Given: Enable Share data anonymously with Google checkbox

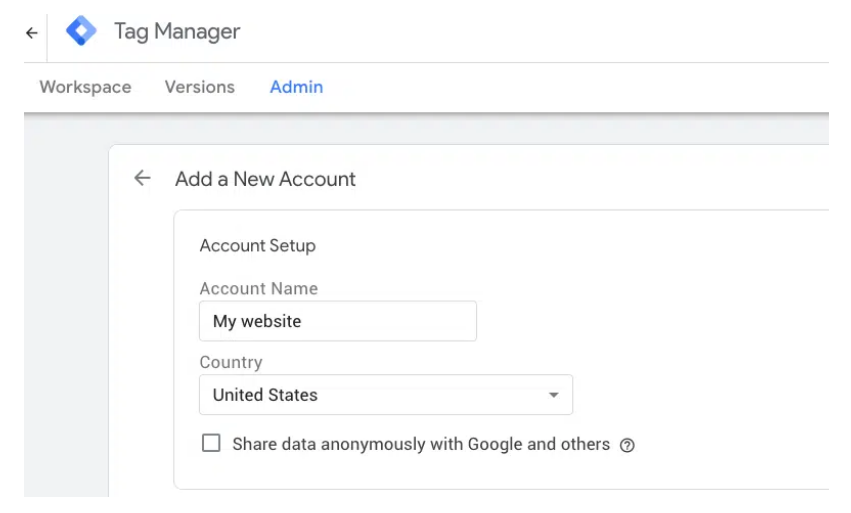Looking at the screenshot, I should pyautogui.click(x=211, y=443).
